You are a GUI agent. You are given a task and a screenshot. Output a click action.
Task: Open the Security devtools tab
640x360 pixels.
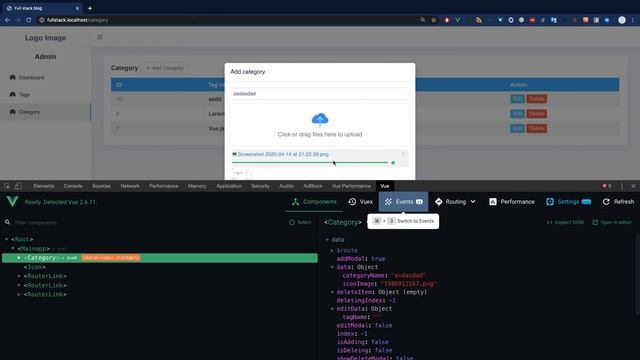(x=260, y=186)
